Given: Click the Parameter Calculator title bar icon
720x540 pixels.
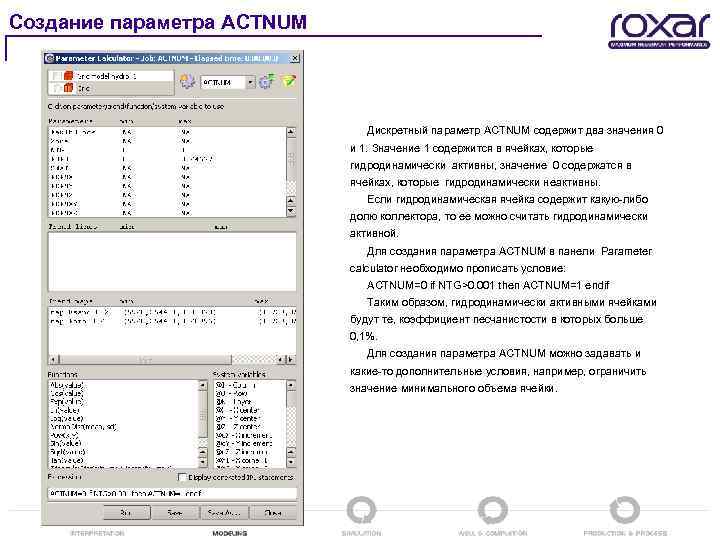Looking at the screenshot, I should [x=50, y=58].
